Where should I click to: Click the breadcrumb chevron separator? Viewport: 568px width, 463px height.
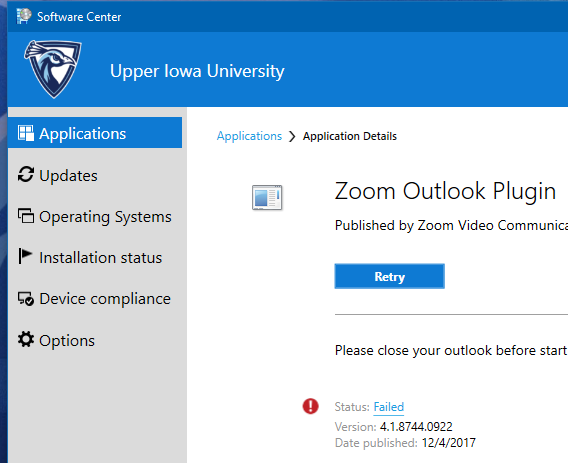tap(292, 137)
